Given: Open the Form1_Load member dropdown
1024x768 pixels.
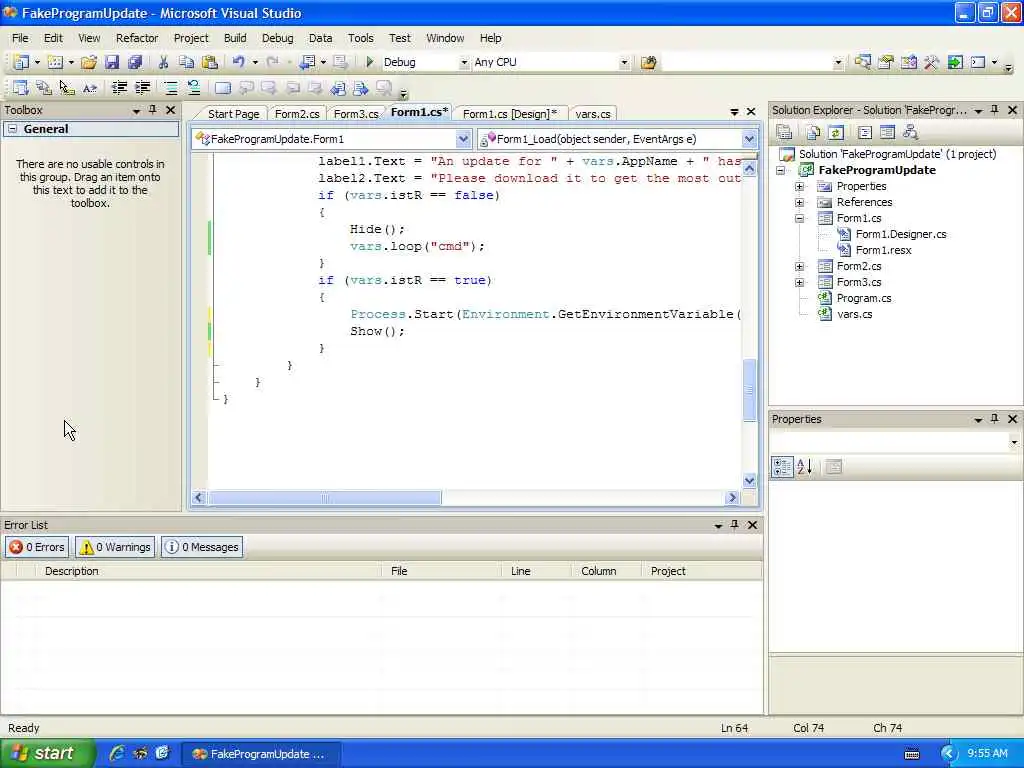Looking at the screenshot, I should (x=749, y=139).
